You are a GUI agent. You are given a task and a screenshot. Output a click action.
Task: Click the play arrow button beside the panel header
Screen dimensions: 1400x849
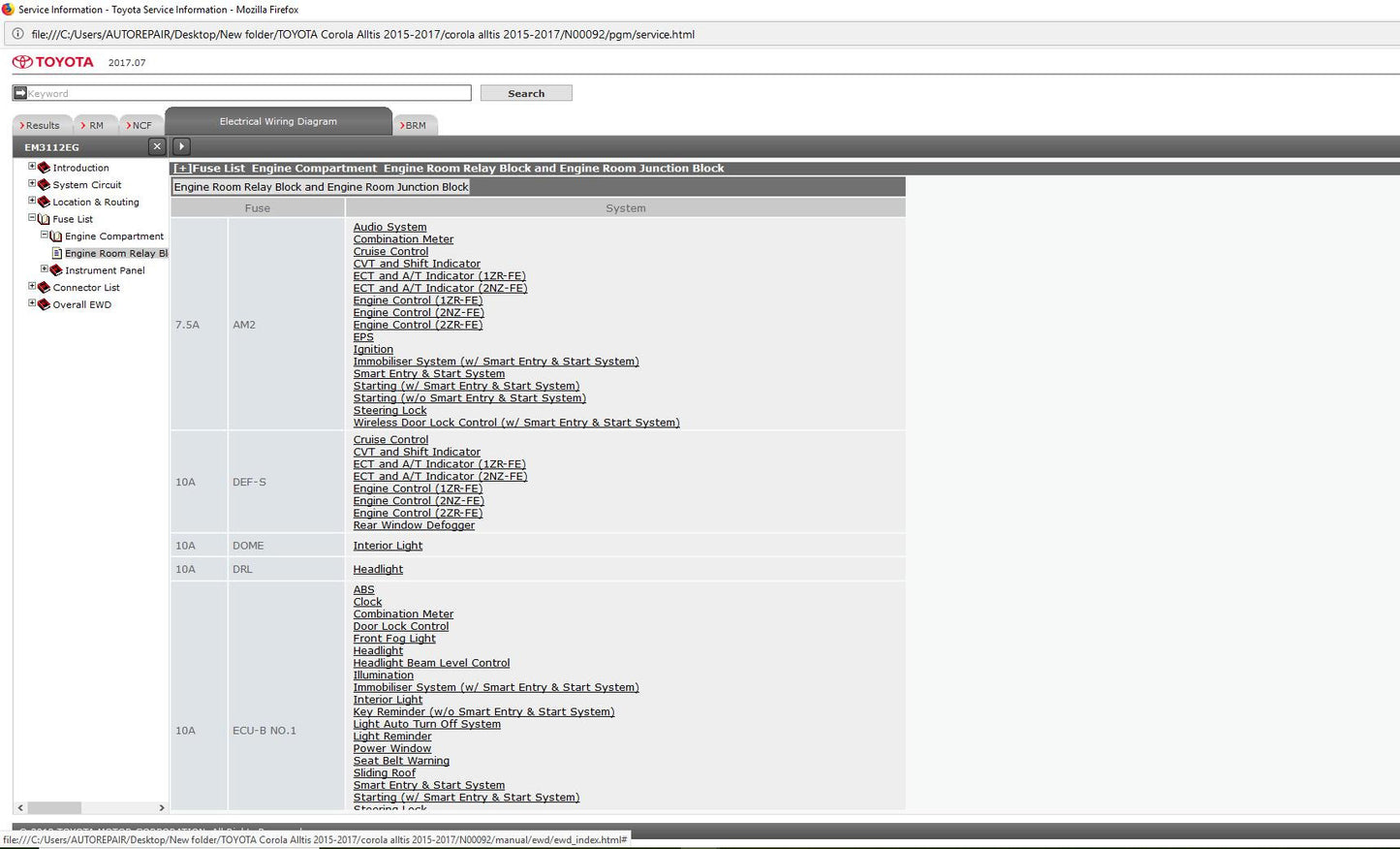pyautogui.click(x=181, y=146)
